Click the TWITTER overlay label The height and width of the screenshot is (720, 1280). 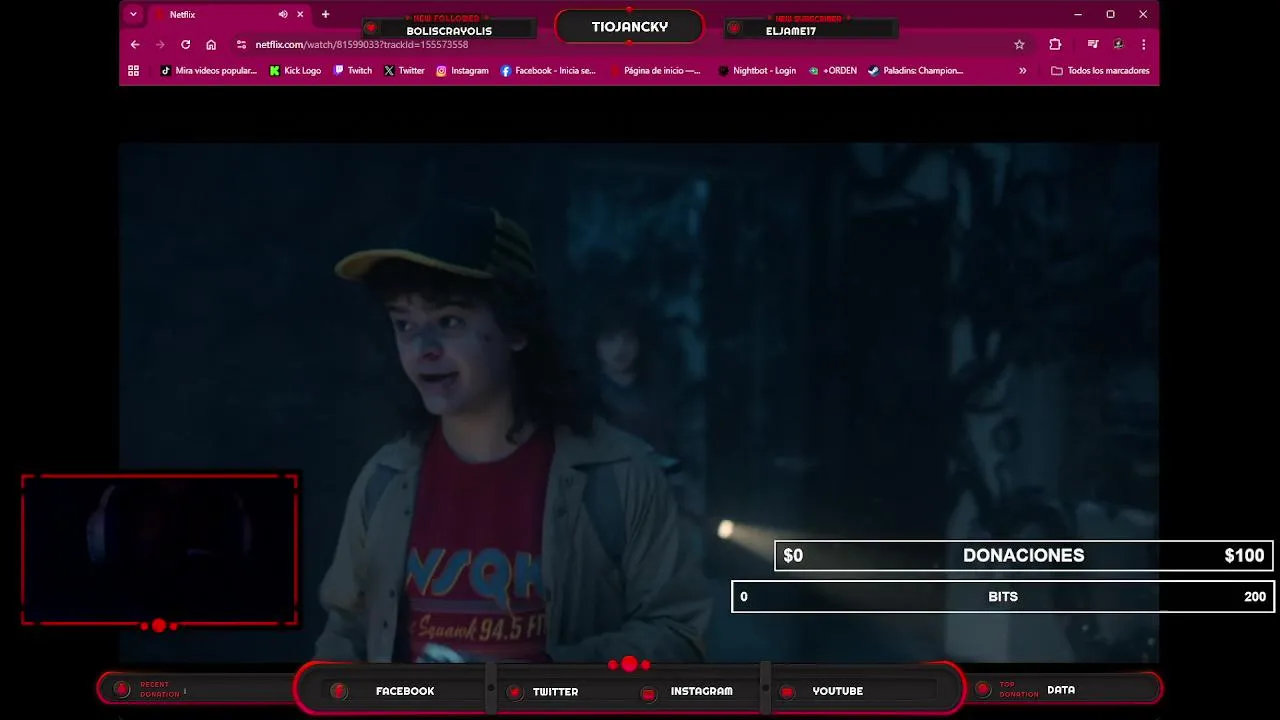[x=555, y=692]
